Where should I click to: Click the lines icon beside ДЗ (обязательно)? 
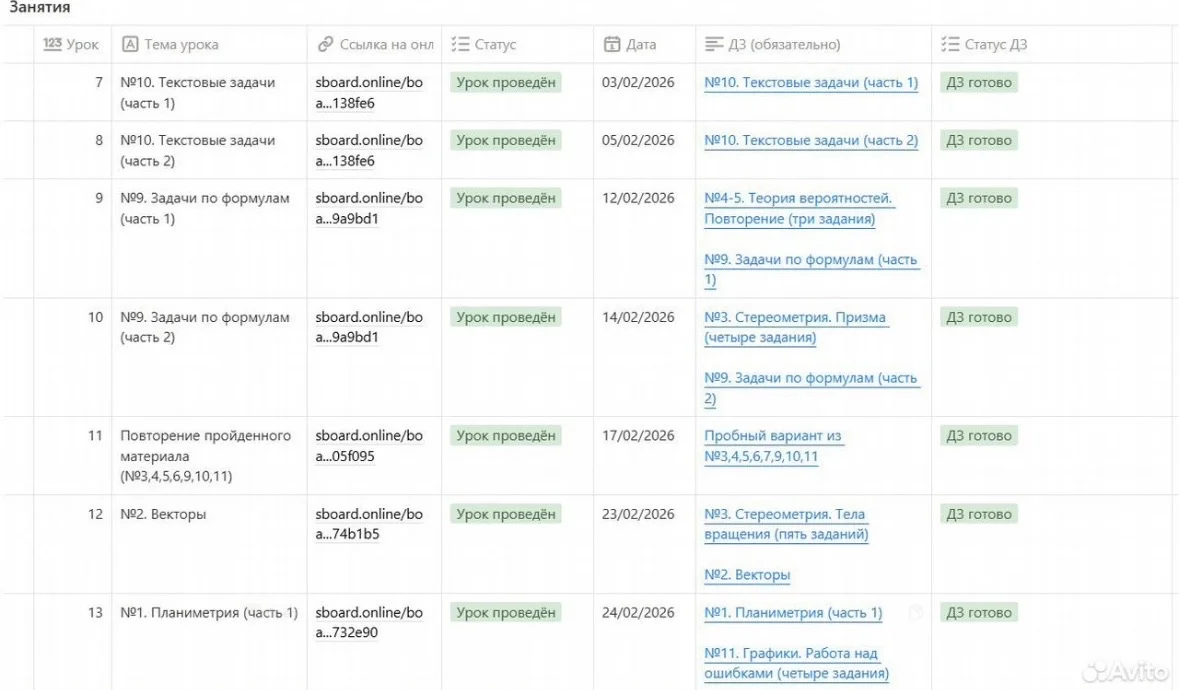pyautogui.click(x=714, y=44)
